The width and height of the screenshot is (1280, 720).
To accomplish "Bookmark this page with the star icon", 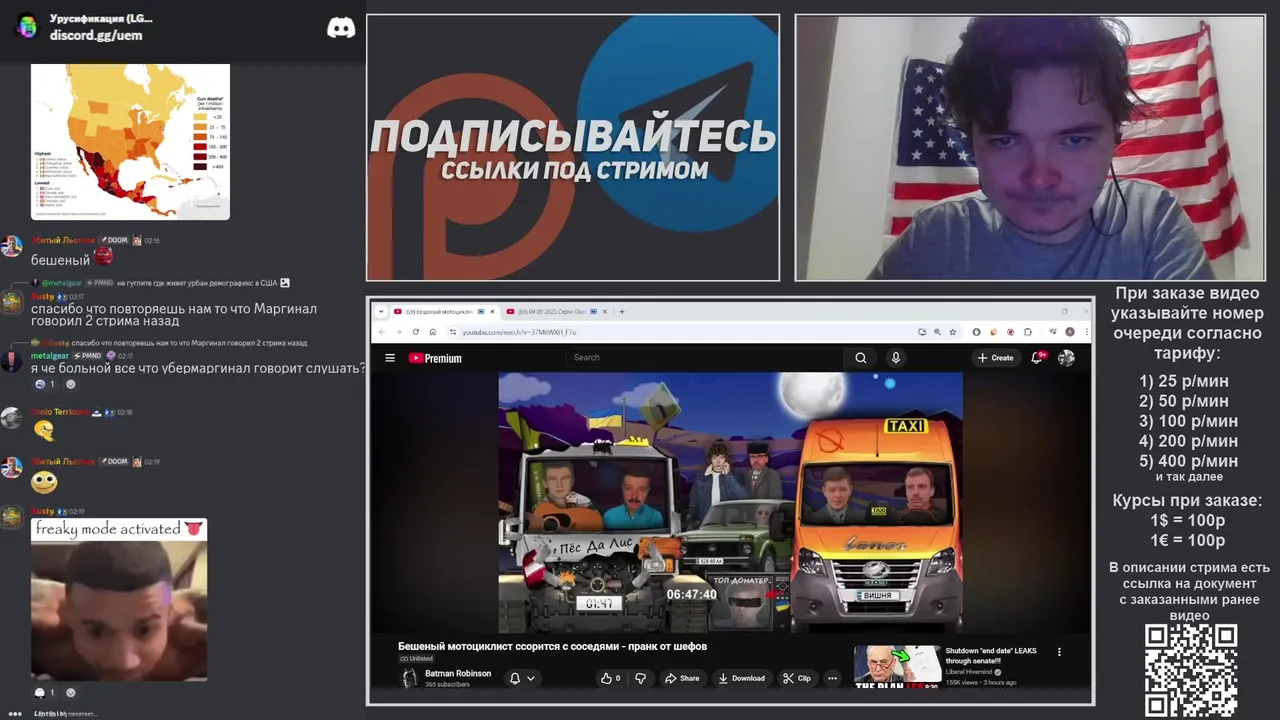I will [x=951, y=332].
